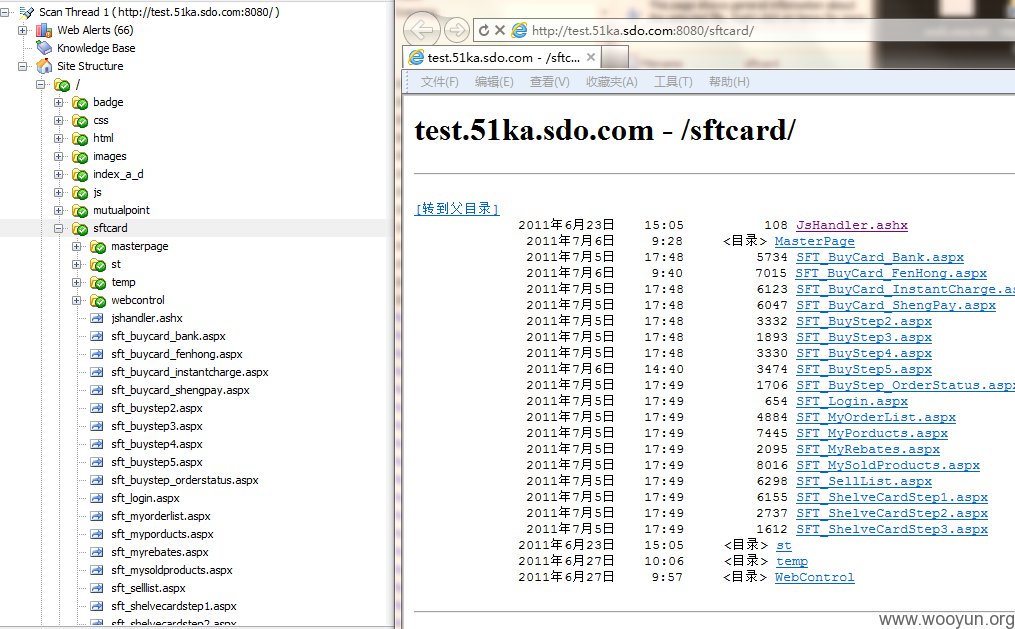Open the SFT_BuyStep5.aspx link
Viewport: 1015px width, 629px height.
(864, 370)
